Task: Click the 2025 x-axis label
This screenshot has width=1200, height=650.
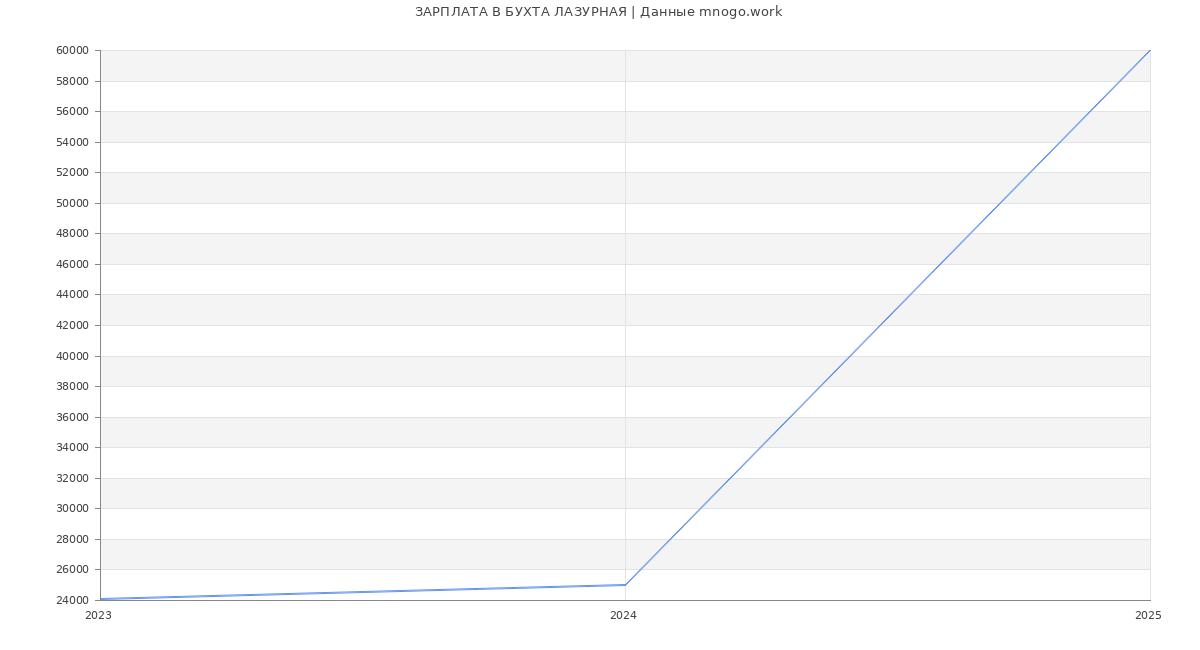Action: pyautogui.click(x=1148, y=616)
